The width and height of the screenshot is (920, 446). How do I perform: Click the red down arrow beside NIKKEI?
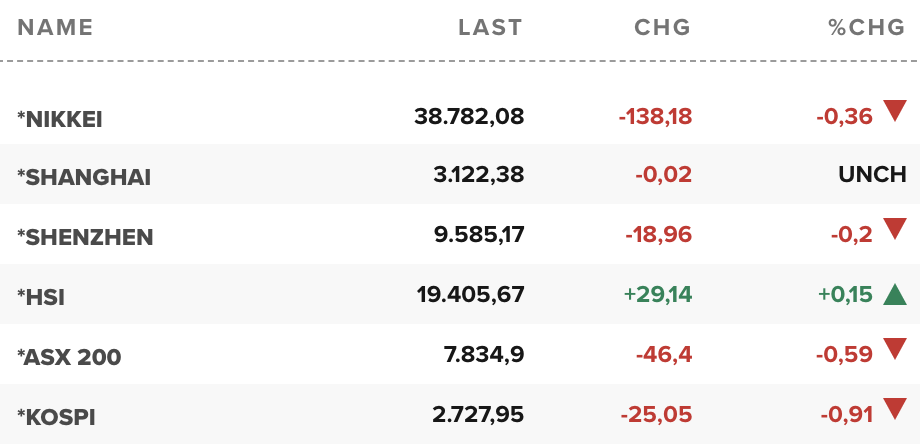click(x=895, y=110)
